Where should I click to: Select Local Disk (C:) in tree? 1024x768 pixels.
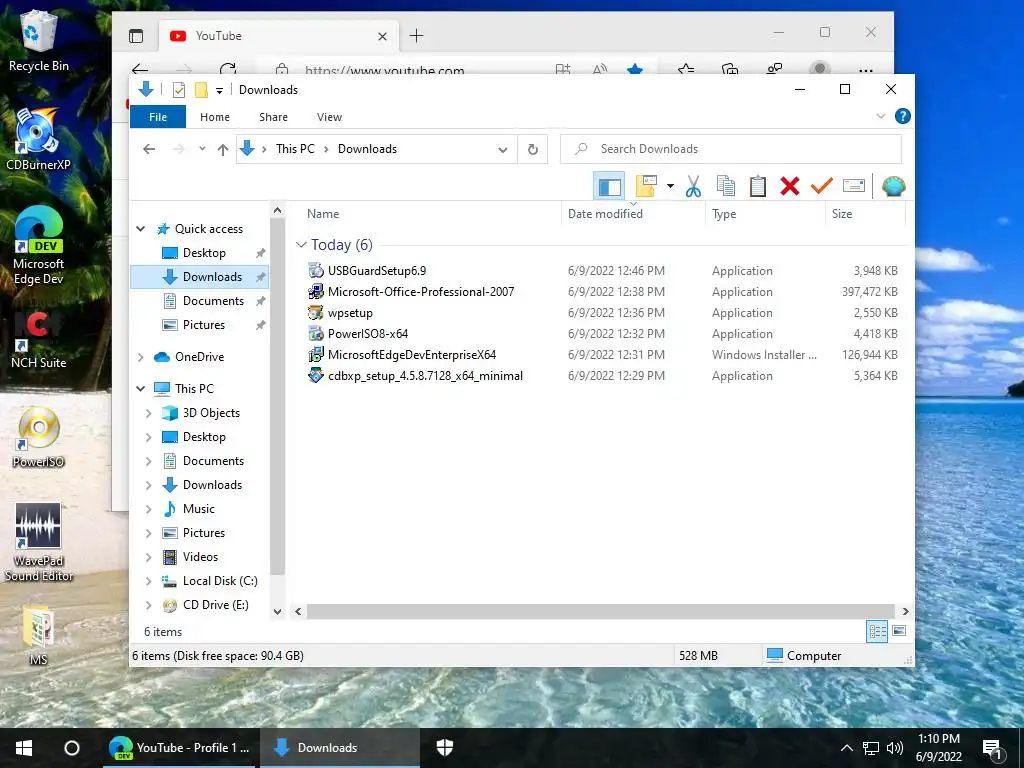click(220, 581)
